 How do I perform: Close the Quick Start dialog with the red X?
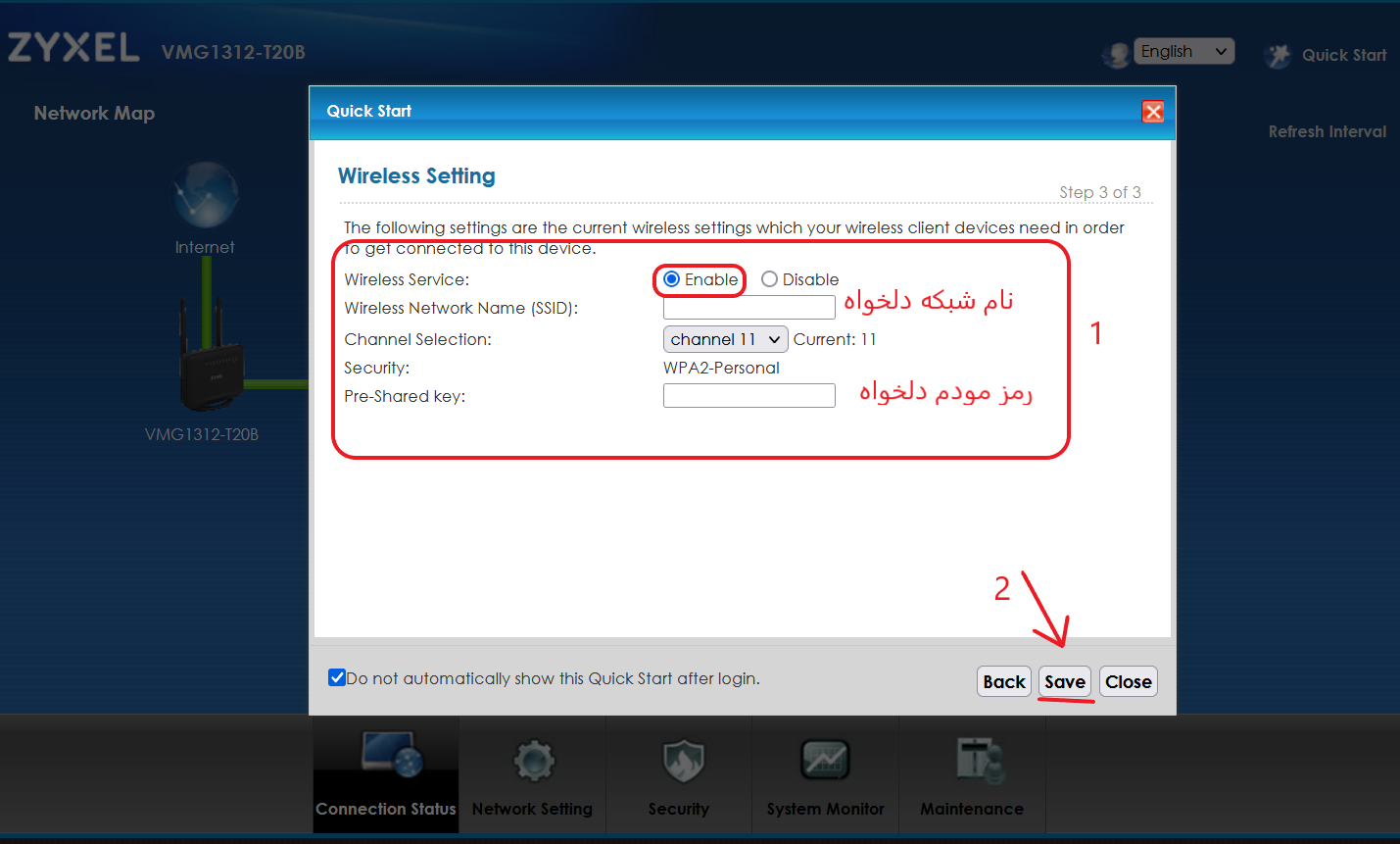click(1153, 112)
